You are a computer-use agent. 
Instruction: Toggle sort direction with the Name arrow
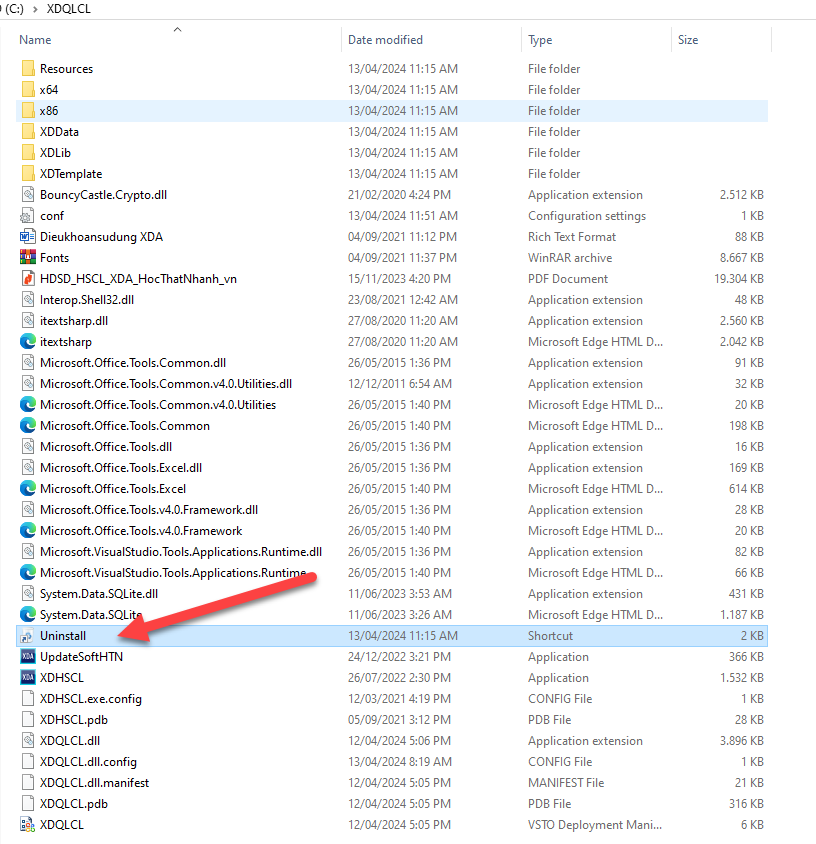tap(178, 30)
